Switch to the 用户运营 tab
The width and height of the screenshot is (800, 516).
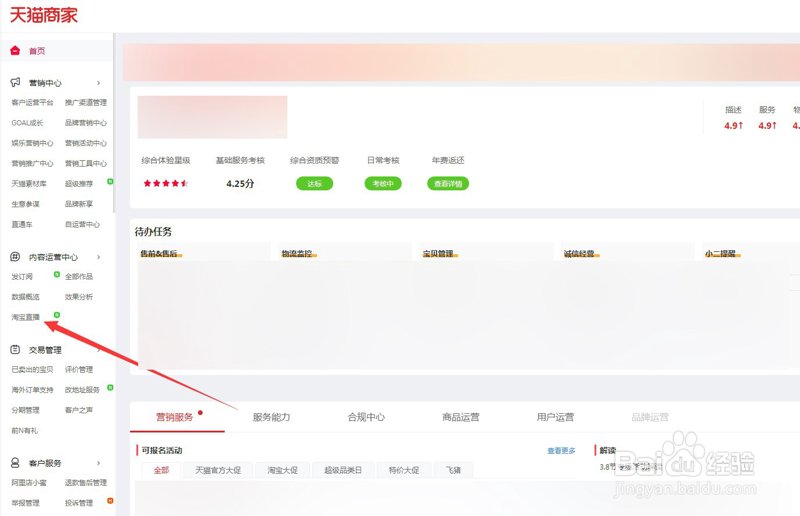[555, 417]
